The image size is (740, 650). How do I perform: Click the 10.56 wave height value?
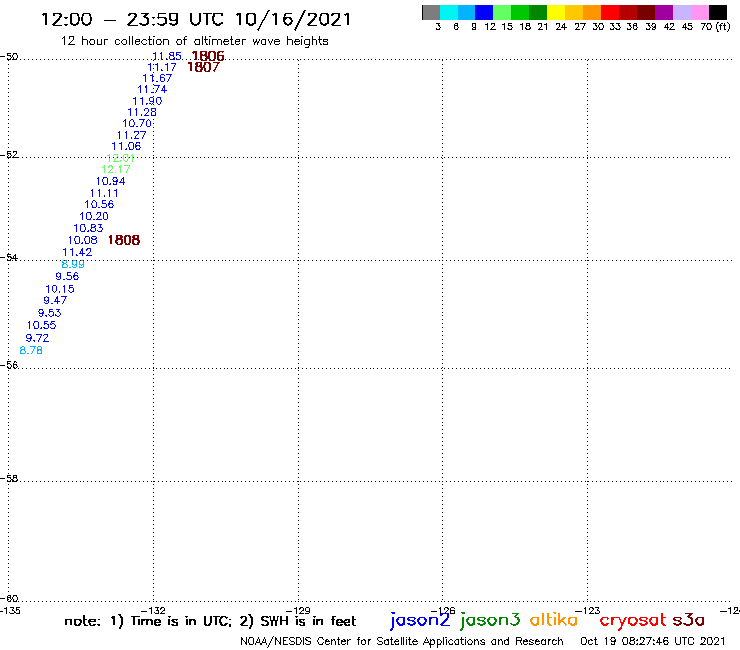coord(99,205)
